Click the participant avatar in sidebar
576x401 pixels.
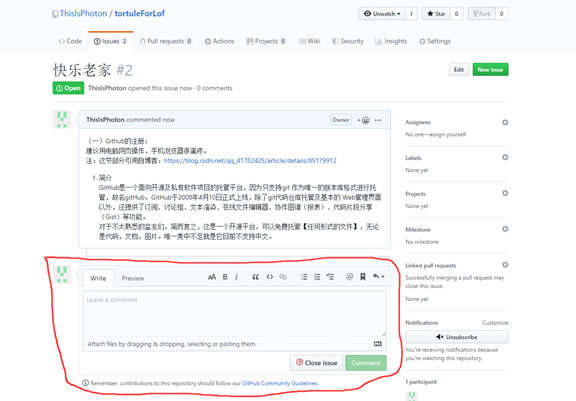coord(412,396)
